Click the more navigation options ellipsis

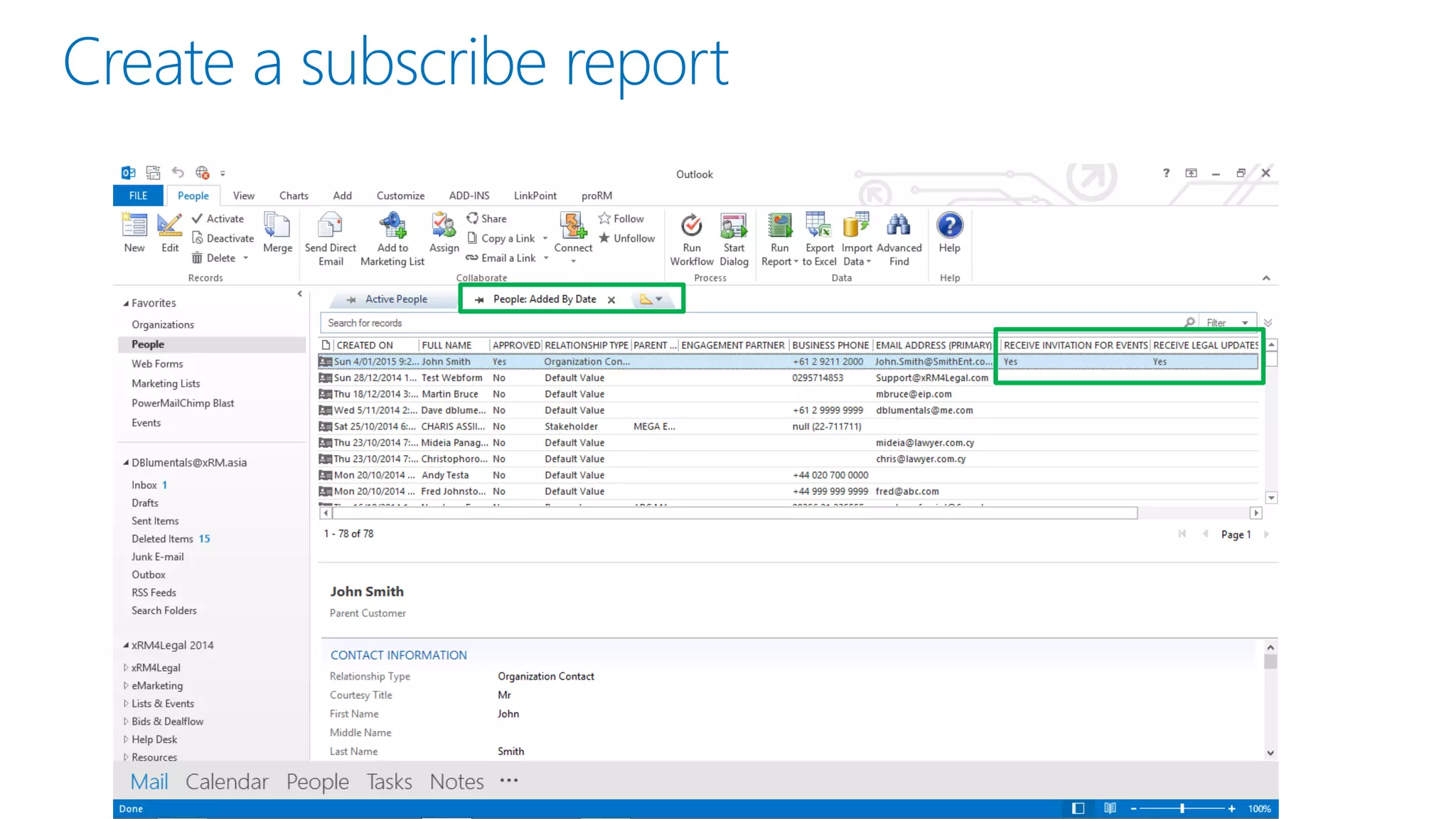(509, 780)
